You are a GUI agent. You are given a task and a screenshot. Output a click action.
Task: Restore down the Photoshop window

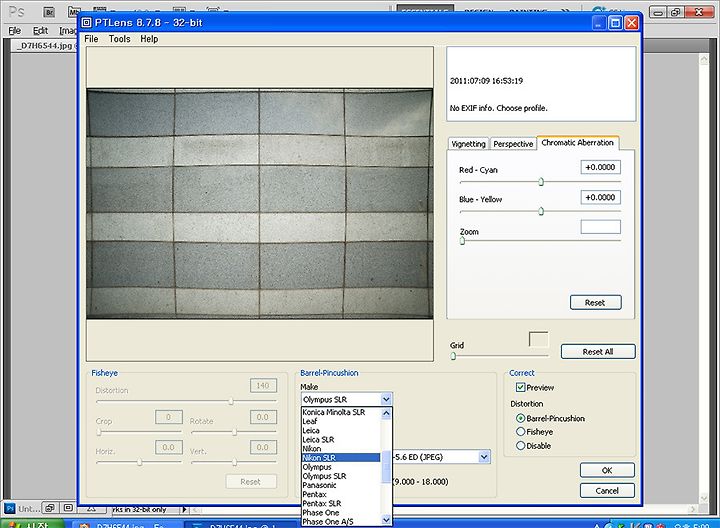[676, 12]
